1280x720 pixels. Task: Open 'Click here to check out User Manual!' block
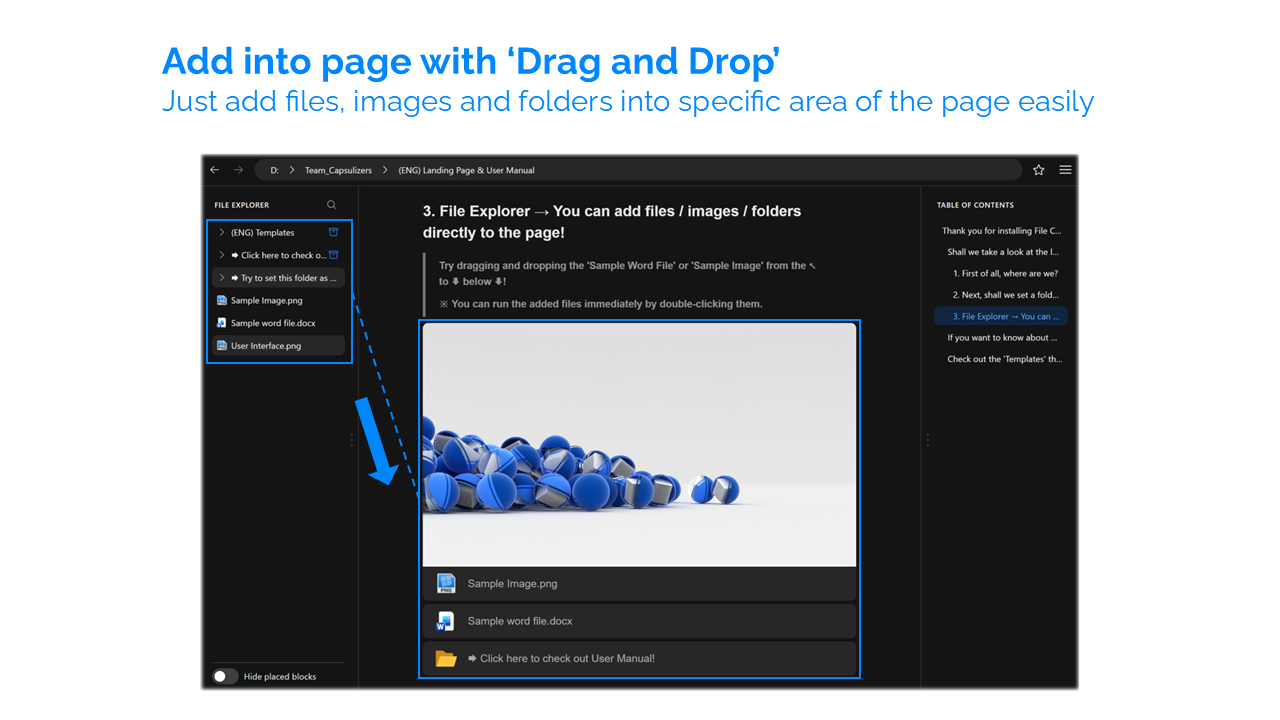click(x=639, y=659)
